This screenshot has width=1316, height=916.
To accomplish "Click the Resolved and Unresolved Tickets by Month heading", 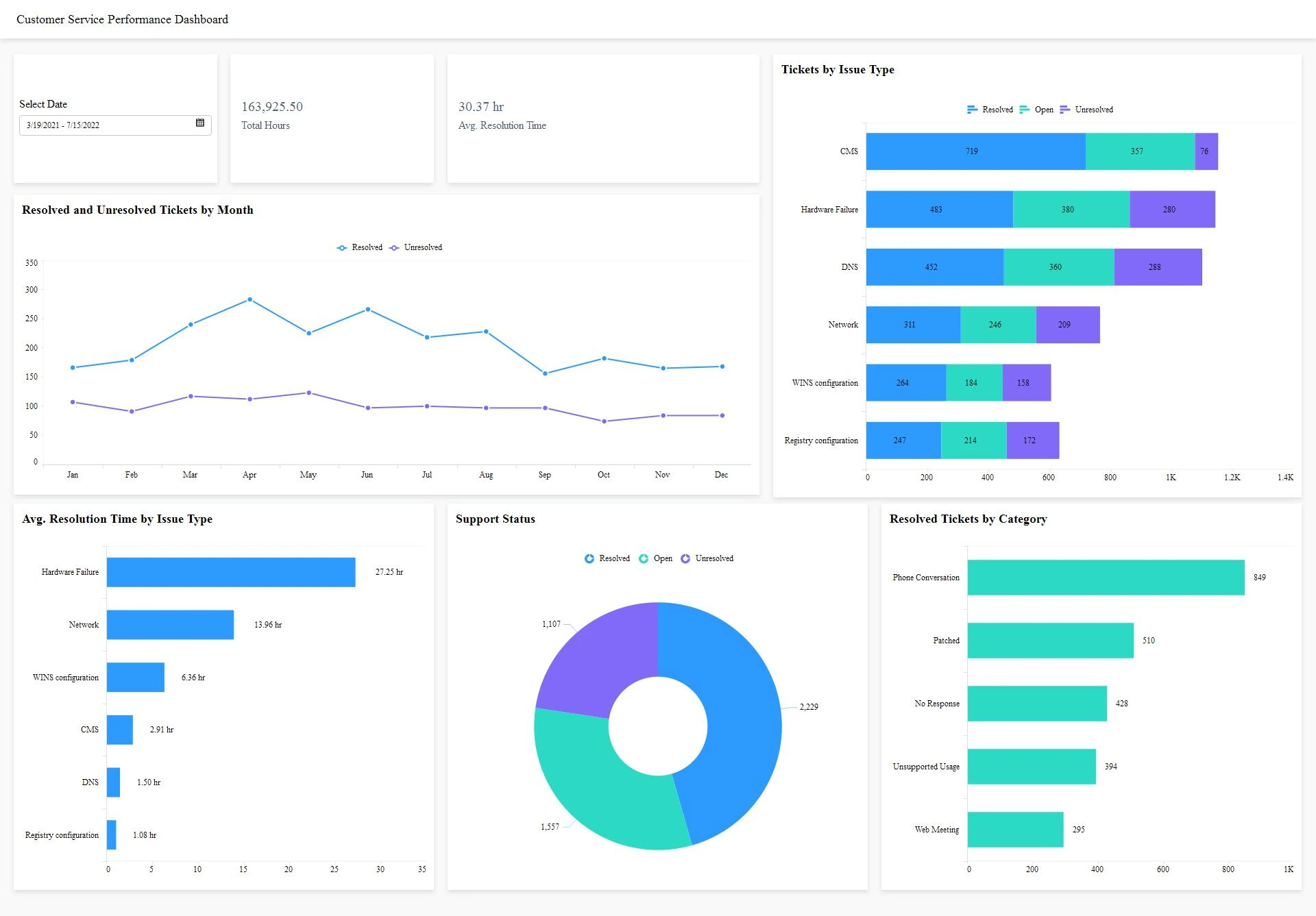I will [138, 210].
